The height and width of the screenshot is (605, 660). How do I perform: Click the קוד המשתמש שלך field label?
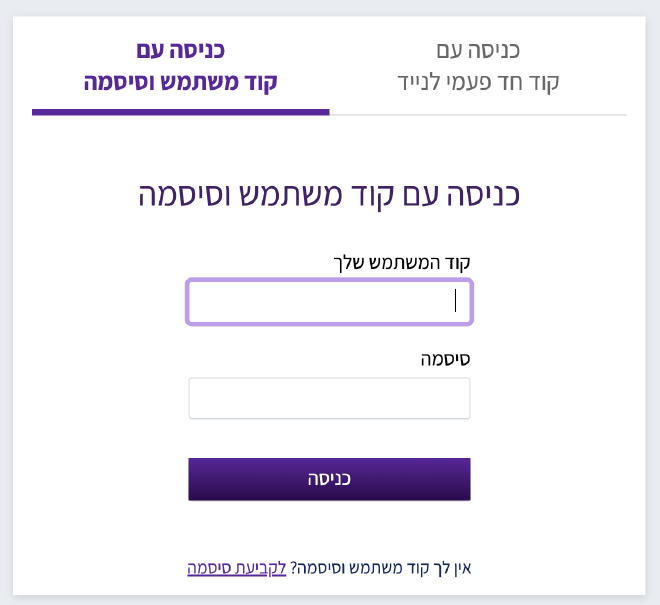pyautogui.click(x=402, y=263)
